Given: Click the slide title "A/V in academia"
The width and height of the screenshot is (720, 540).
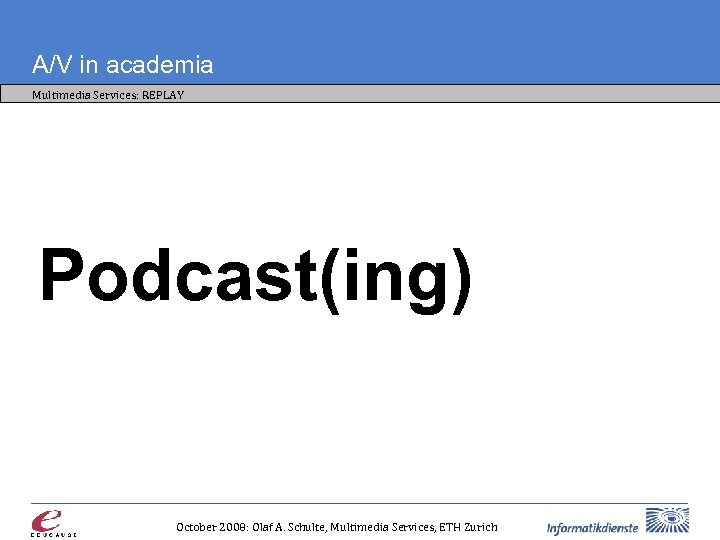Looking at the screenshot, I should (123, 64).
